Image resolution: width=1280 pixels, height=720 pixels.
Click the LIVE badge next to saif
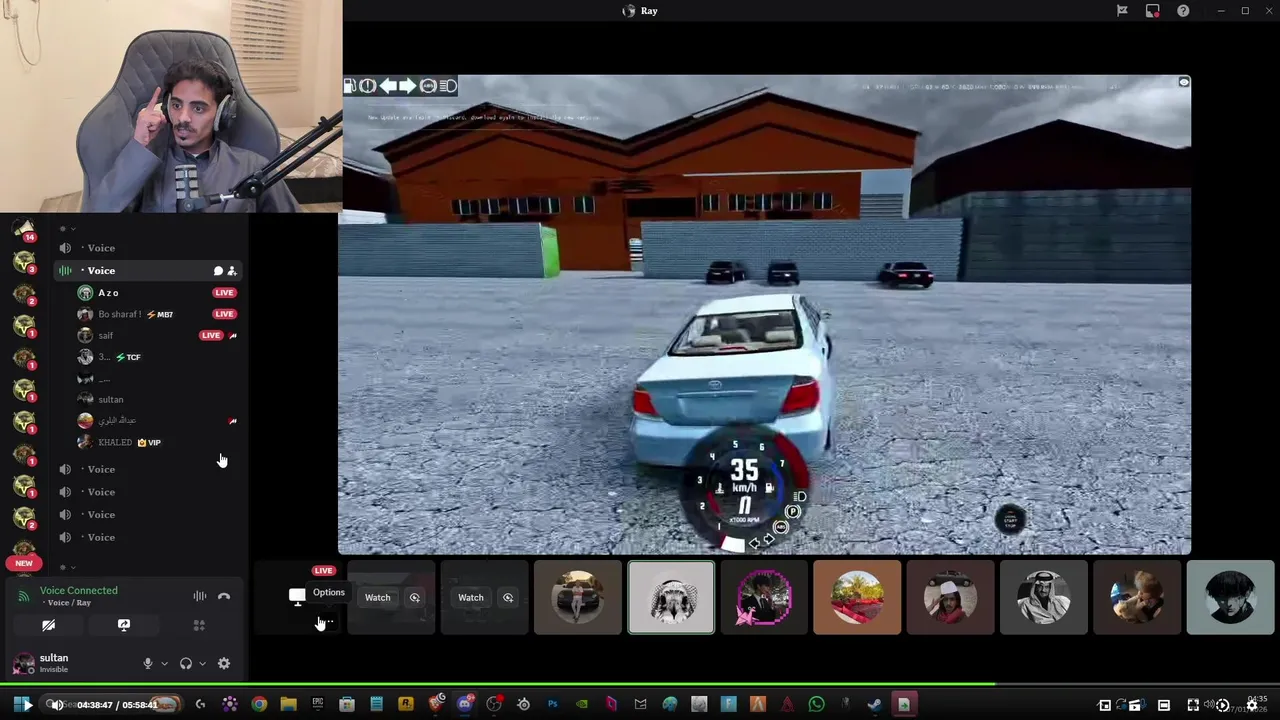211,336
